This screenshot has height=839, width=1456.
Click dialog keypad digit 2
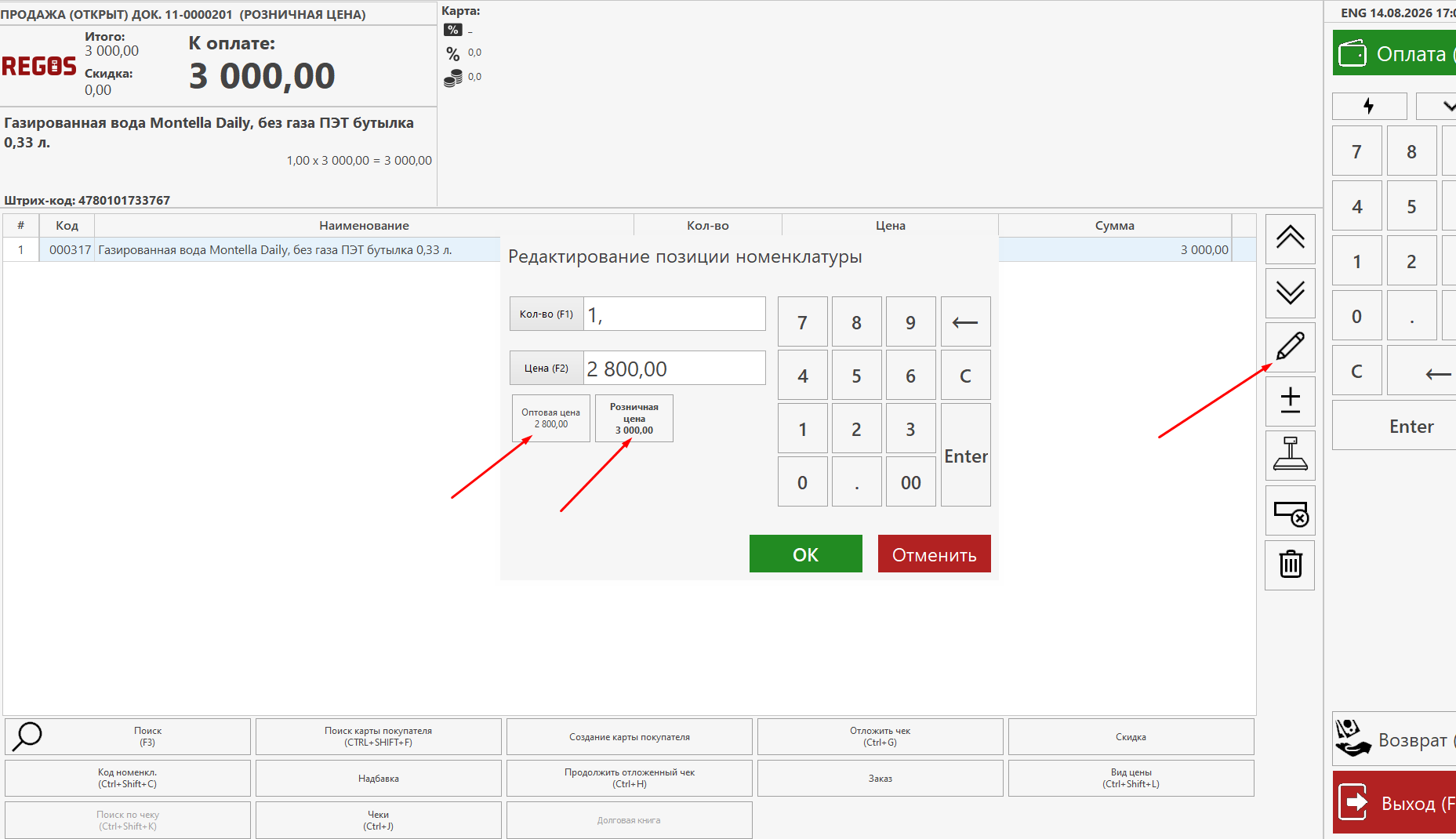point(856,428)
